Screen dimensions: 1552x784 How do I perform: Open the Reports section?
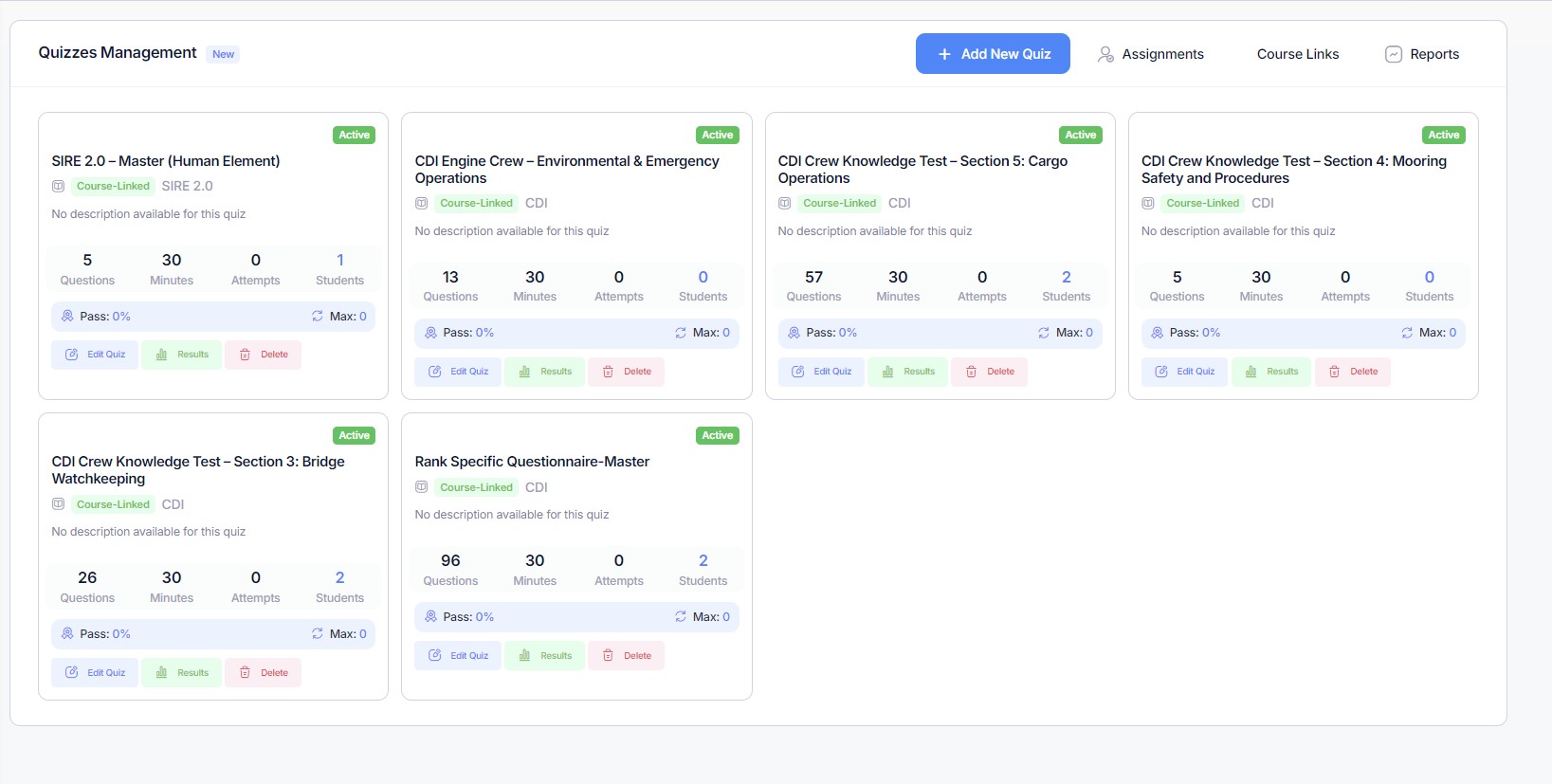click(x=1433, y=54)
